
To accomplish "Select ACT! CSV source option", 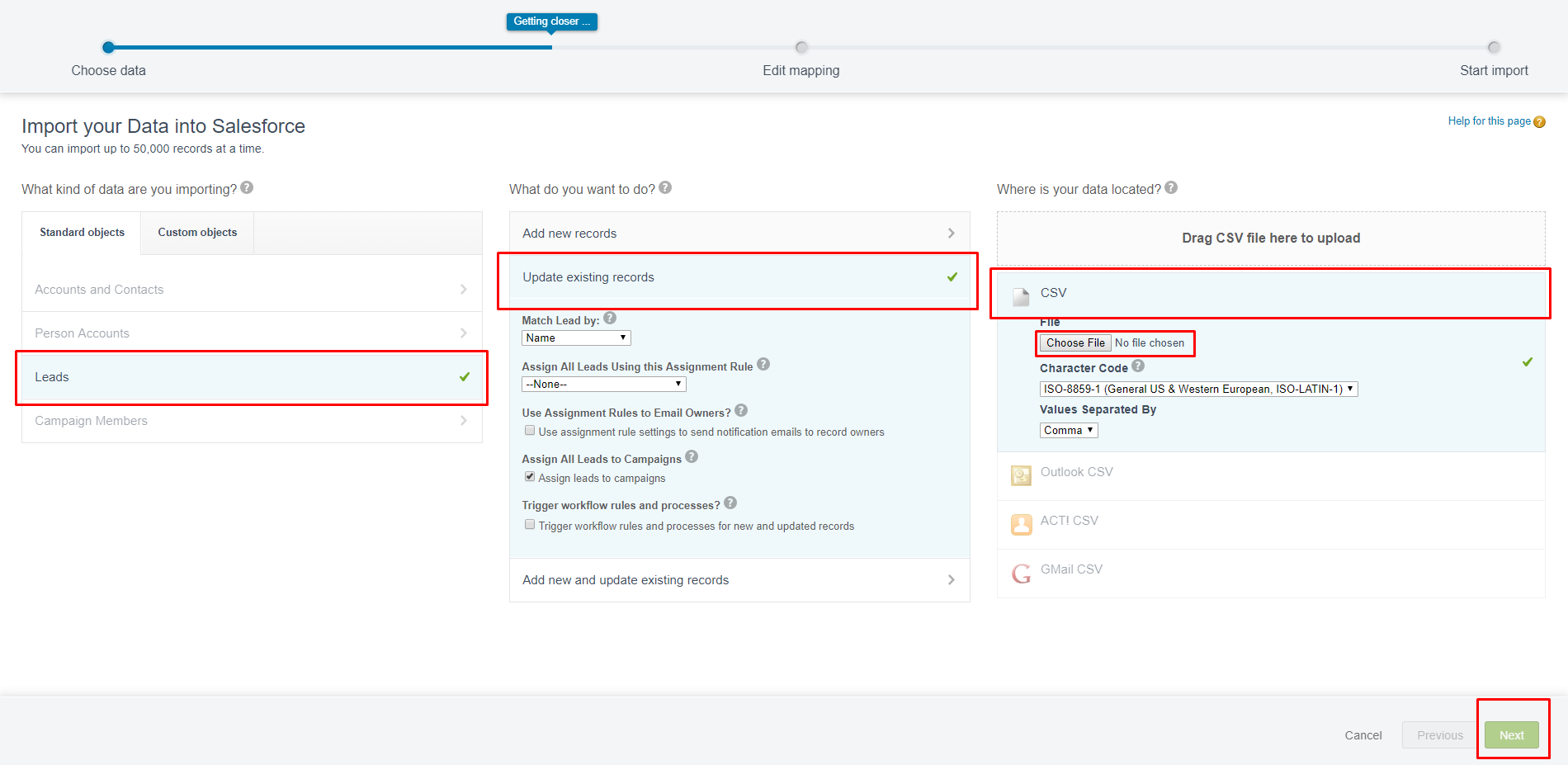I will [x=1271, y=525].
